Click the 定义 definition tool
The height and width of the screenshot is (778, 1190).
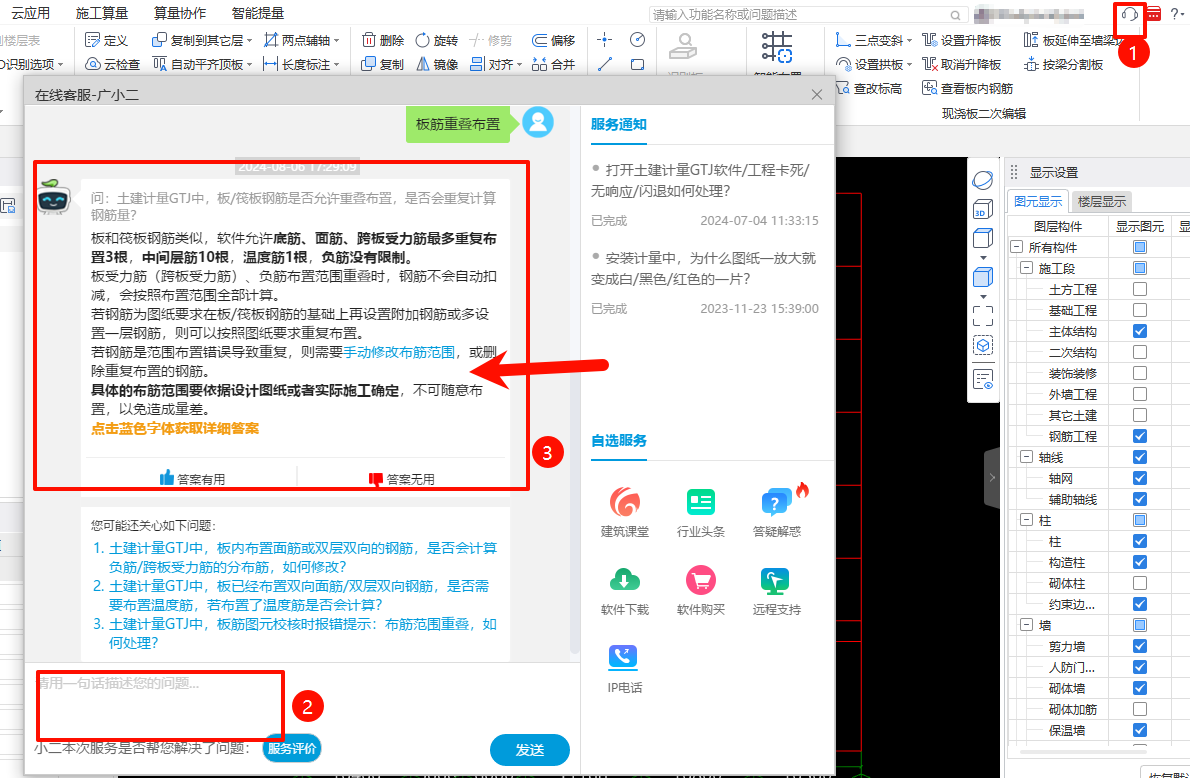(x=106, y=40)
